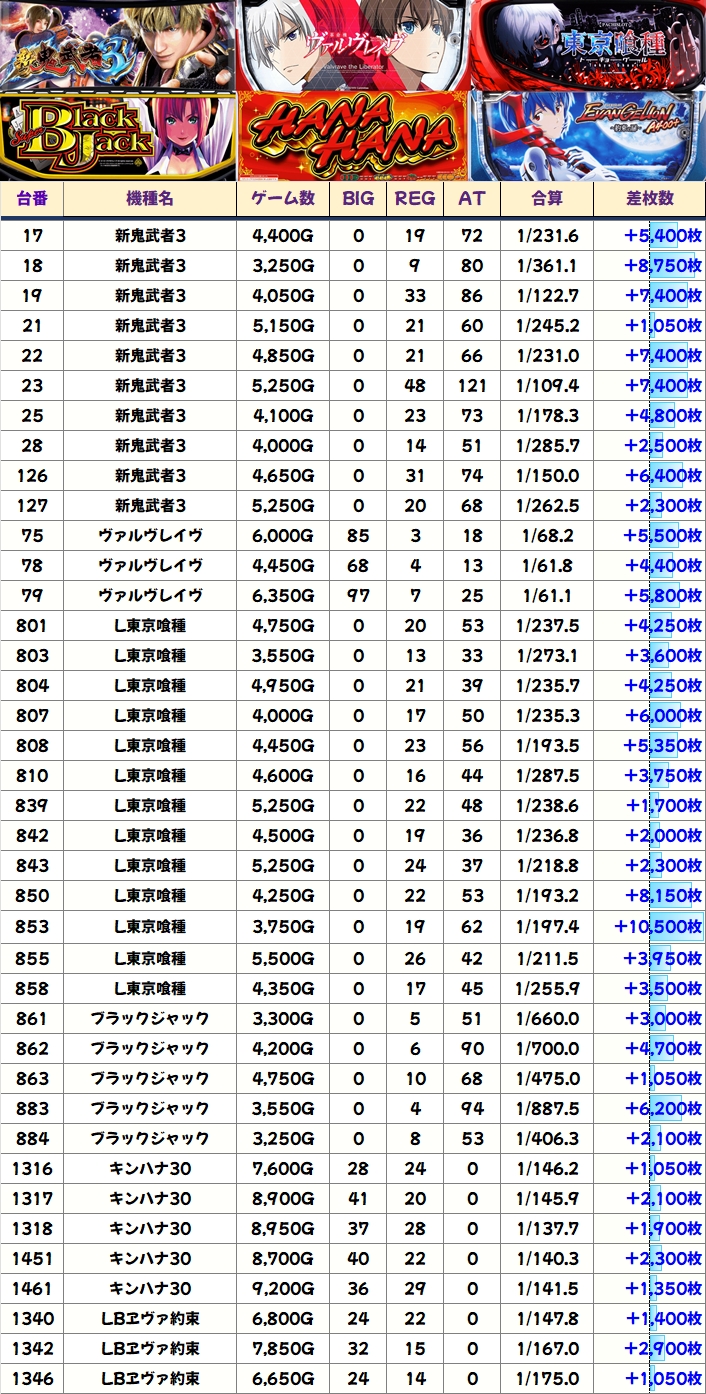Select the 東京喰種 banner at top right
This screenshot has height=1394, width=706.
pos(588,45)
